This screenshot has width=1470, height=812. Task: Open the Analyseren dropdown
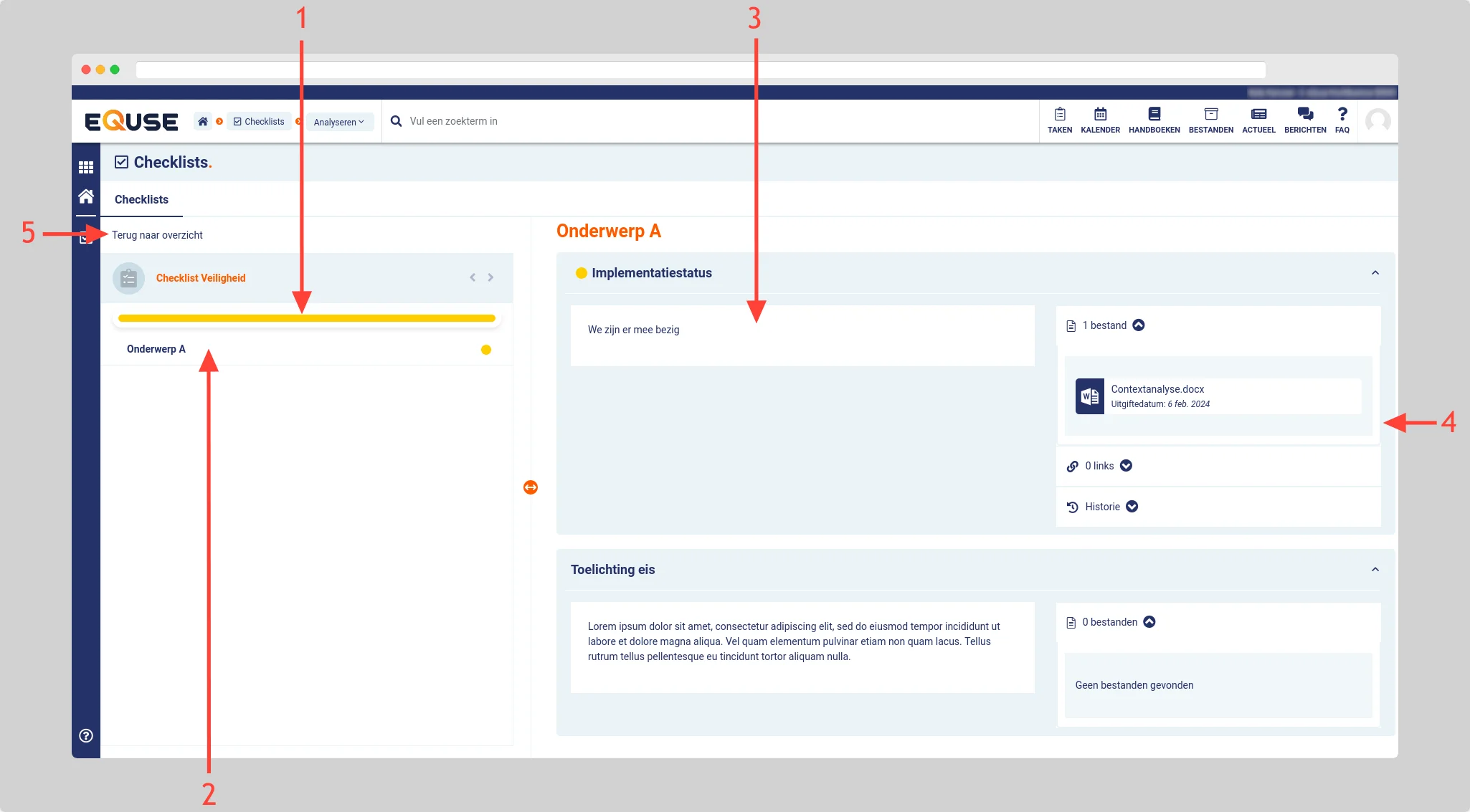click(339, 122)
